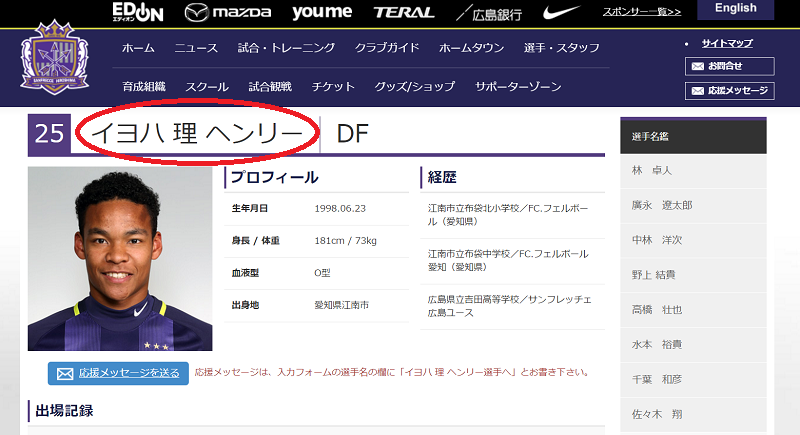The height and width of the screenshot is (435, 800).
Task: Click the player portrait photo
Action: coord(120,259)
